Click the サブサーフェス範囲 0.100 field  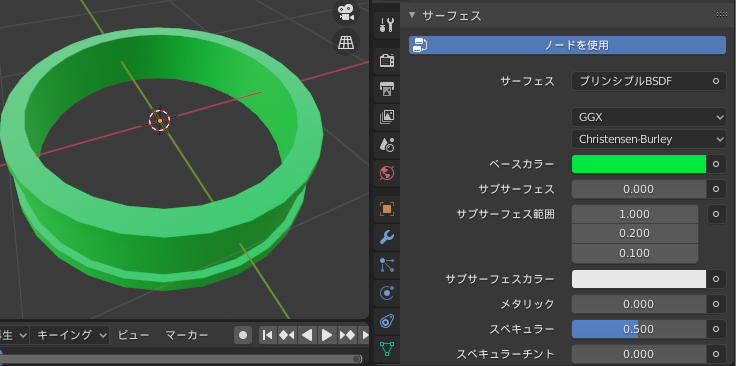click(x=635, y=253)
